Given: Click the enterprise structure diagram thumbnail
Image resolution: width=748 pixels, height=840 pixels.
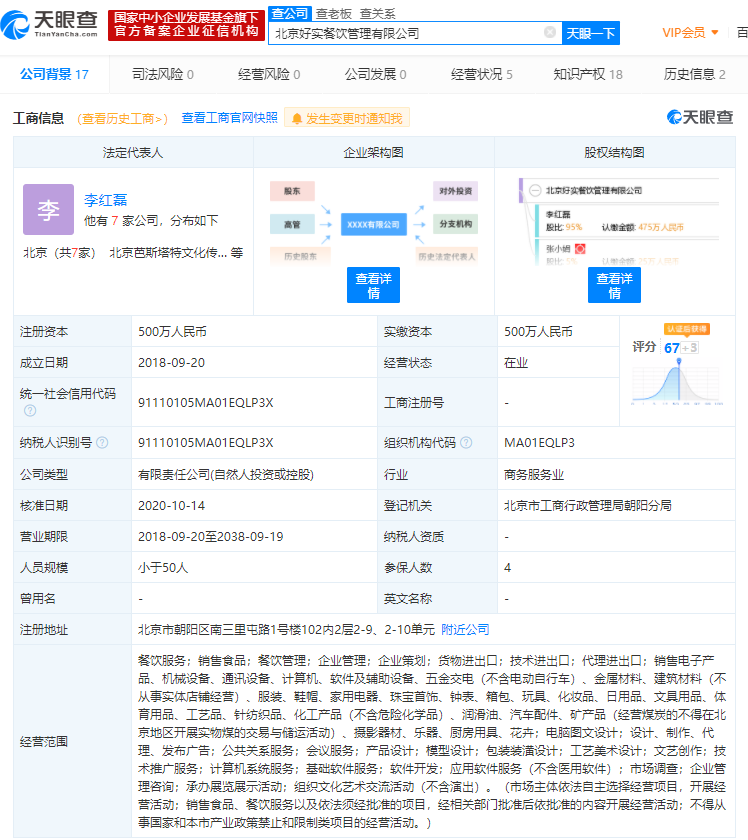Looking at the screenshot, I should (373, 223).
